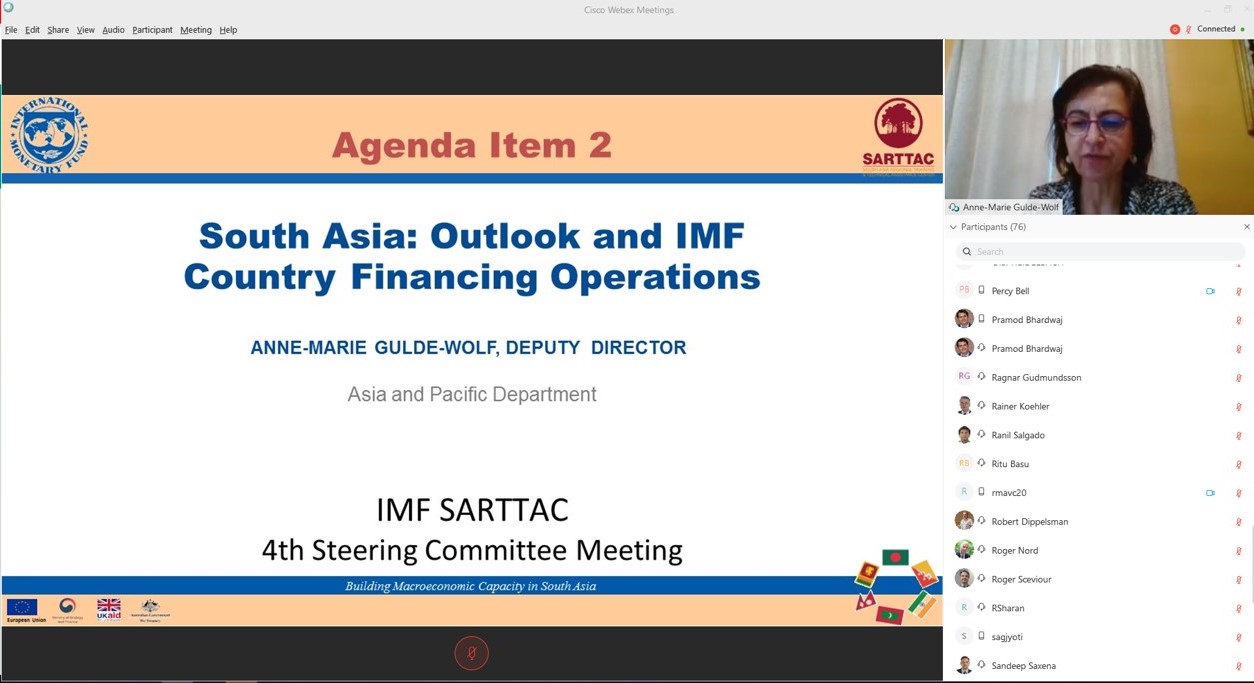Screen dimensions: 1254x683
Task: Open the Help menu
Action: coord(228,30)
